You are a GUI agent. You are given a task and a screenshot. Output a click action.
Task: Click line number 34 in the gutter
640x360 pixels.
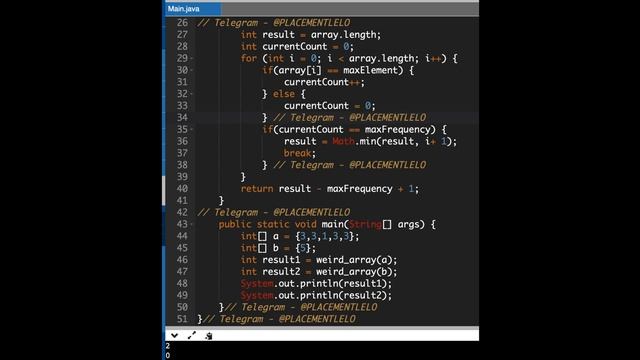pos(182,118)
